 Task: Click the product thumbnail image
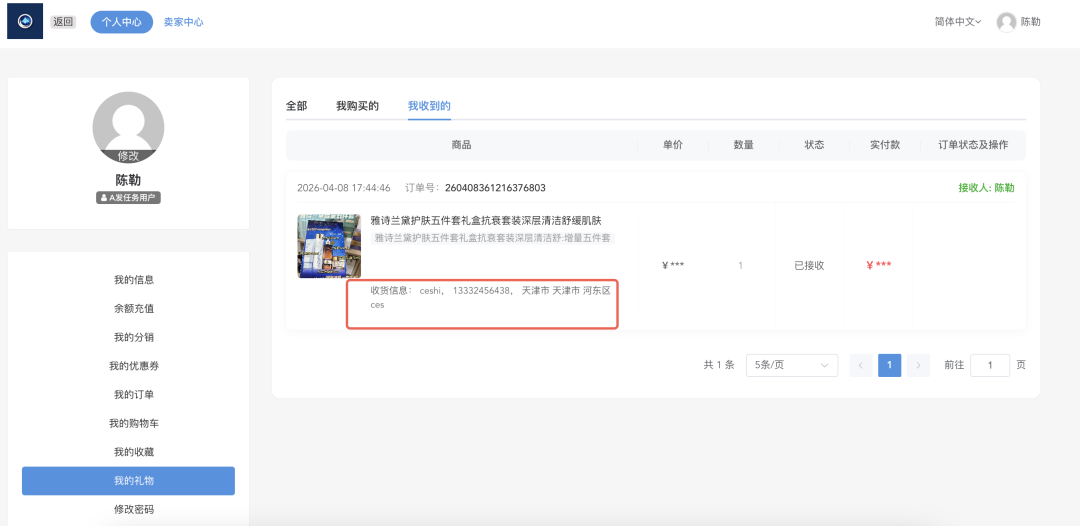tap(329, 246)
